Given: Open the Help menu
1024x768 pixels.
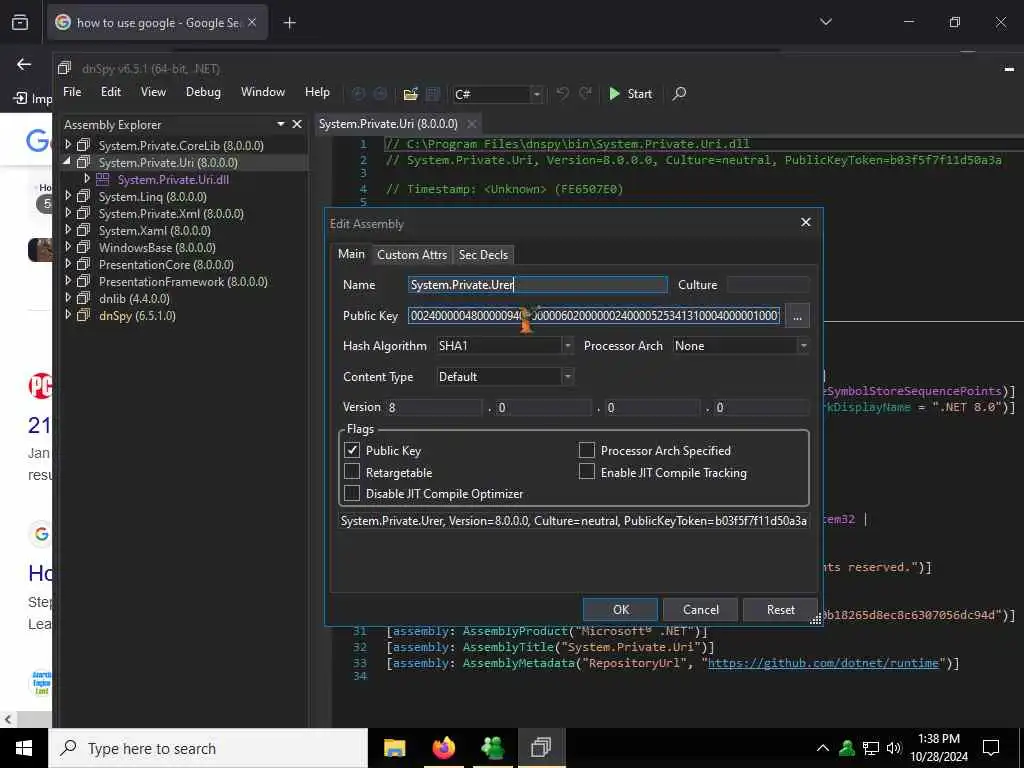Looking at the screenshot, I should 317,91.
